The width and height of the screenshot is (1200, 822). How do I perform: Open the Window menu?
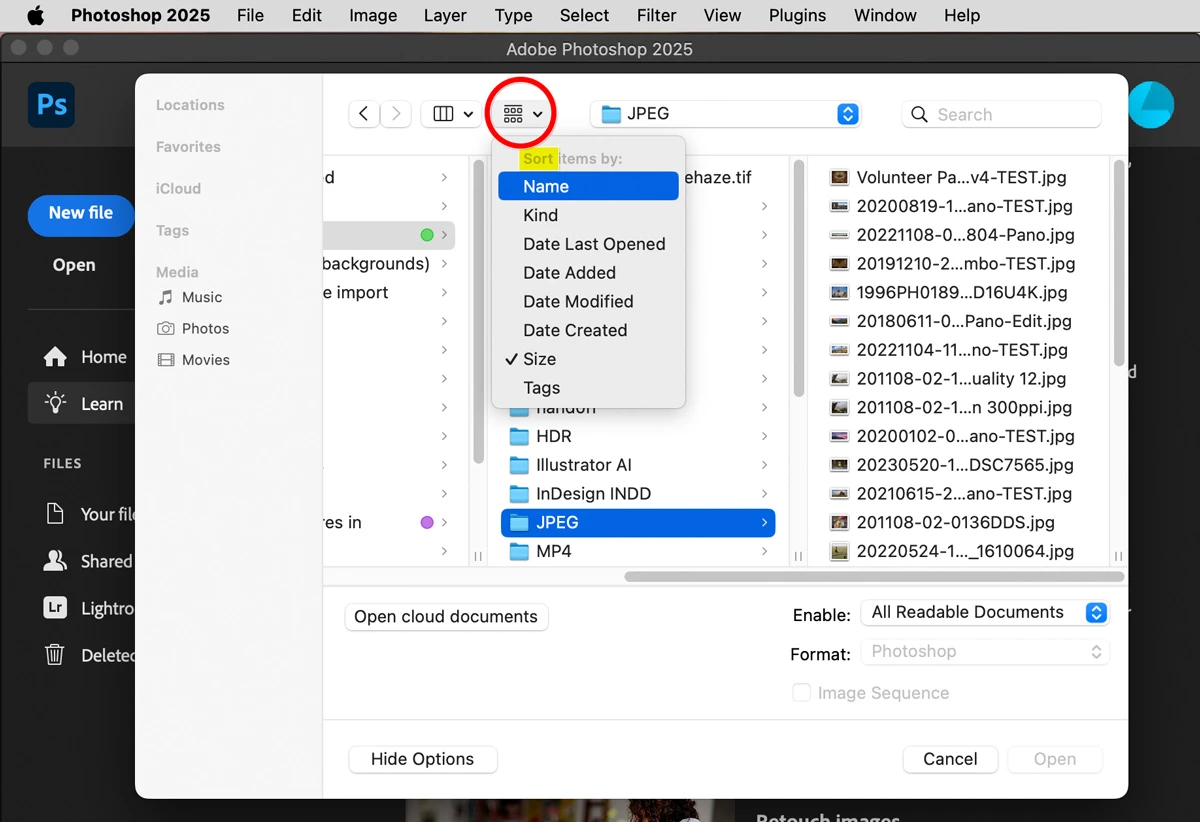885,15
